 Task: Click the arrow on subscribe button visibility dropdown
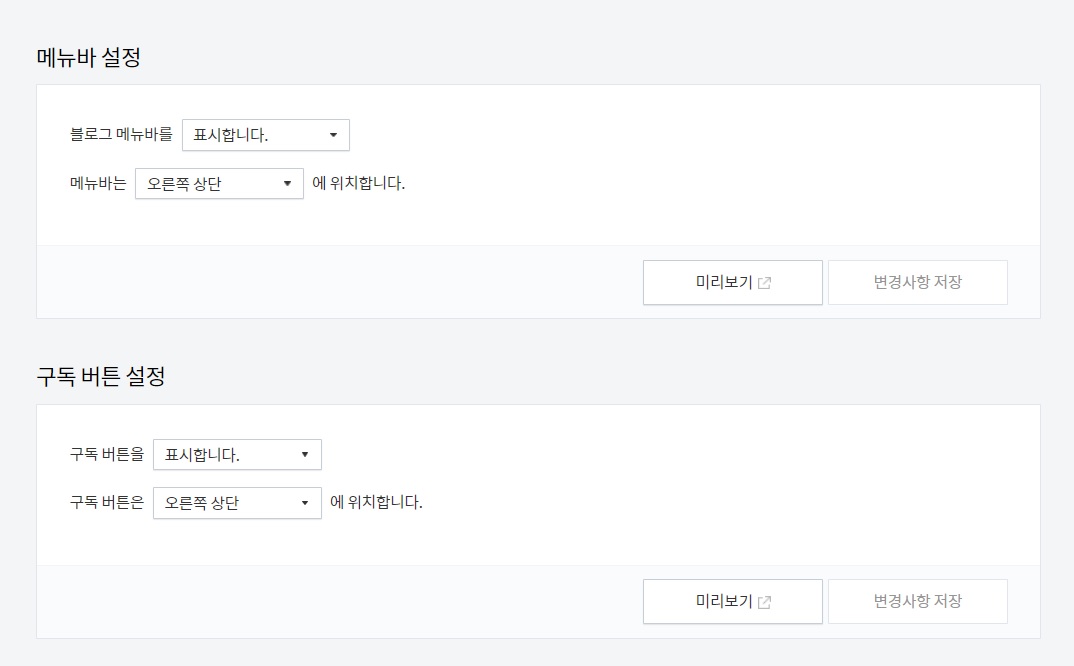[x=305, y=454]
